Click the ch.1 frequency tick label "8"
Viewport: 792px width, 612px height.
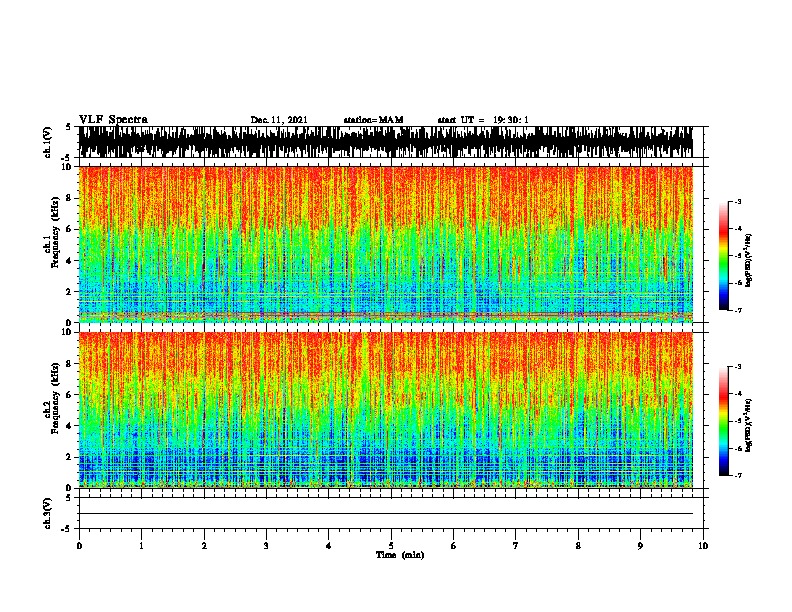coord(70,198)
